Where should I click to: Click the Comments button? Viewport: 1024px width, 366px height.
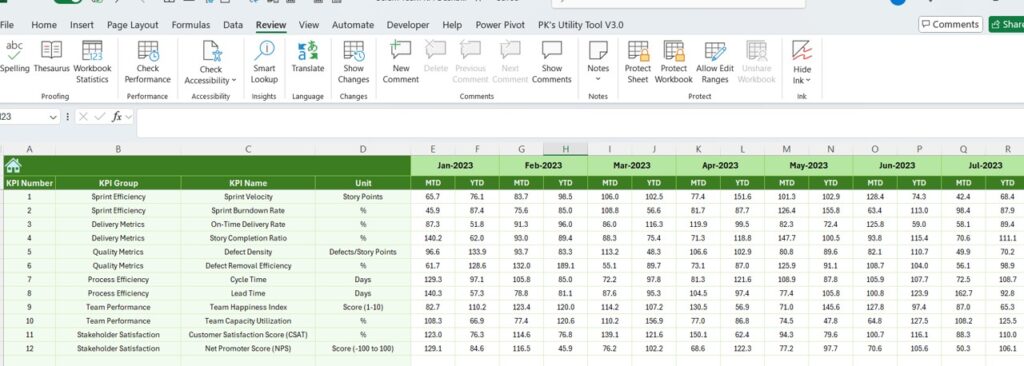[950, 24]
